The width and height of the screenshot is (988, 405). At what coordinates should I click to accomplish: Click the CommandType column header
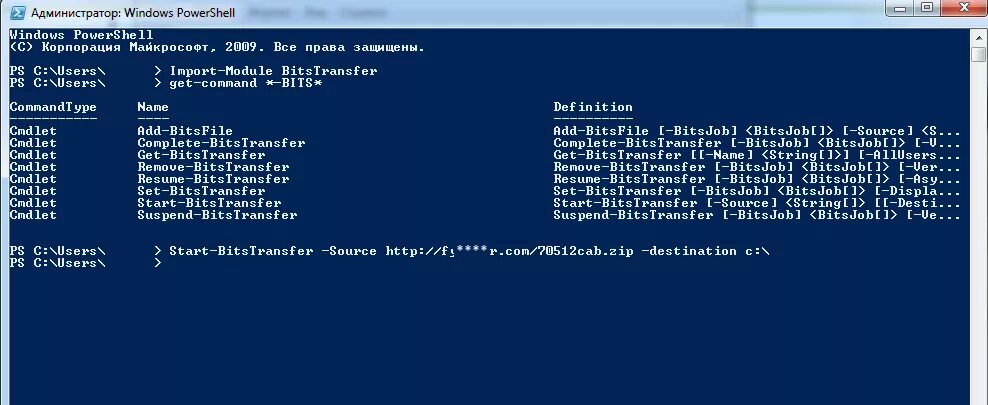pyautogui.click(x=53, y=107)
